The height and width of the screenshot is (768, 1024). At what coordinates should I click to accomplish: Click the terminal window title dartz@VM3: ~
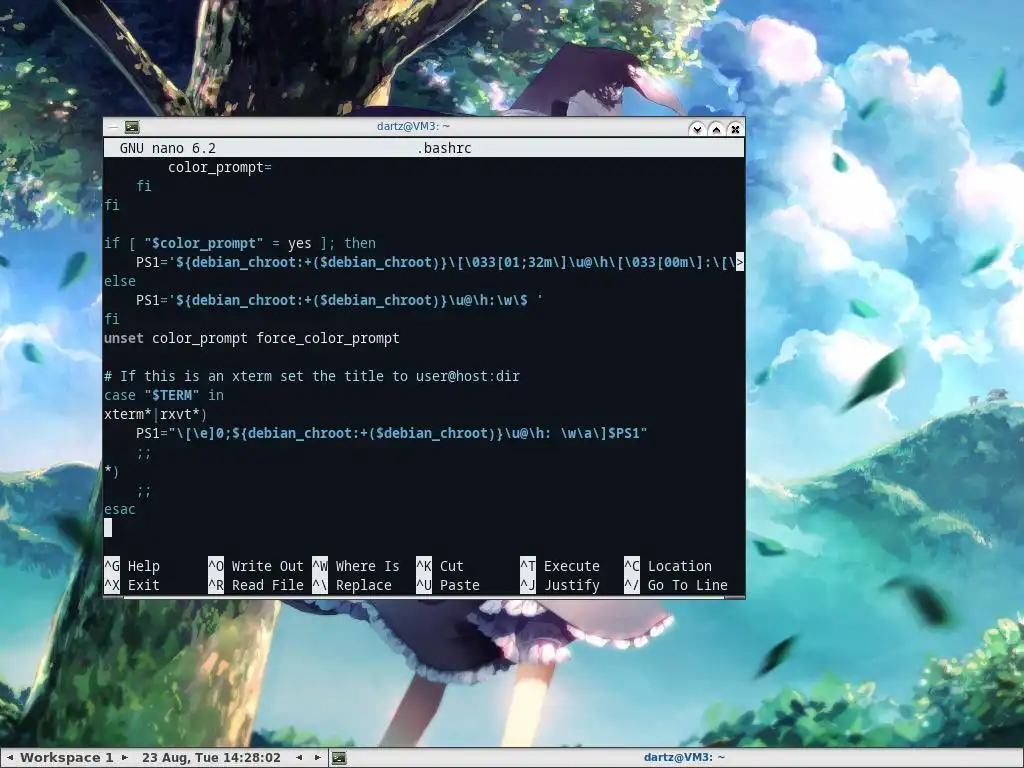[x=413, y=127]
